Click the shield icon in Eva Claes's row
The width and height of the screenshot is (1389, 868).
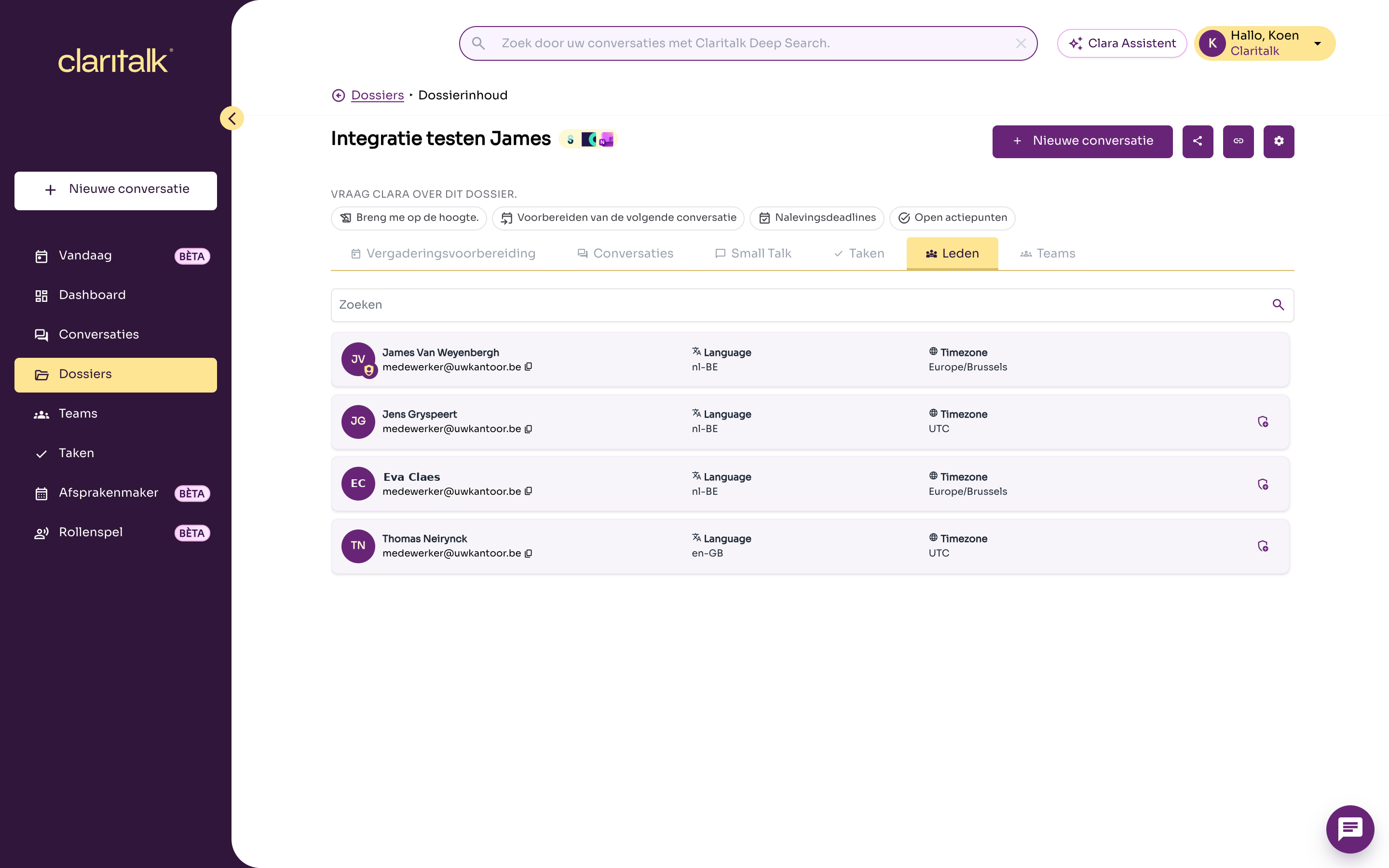[1263, 485]
